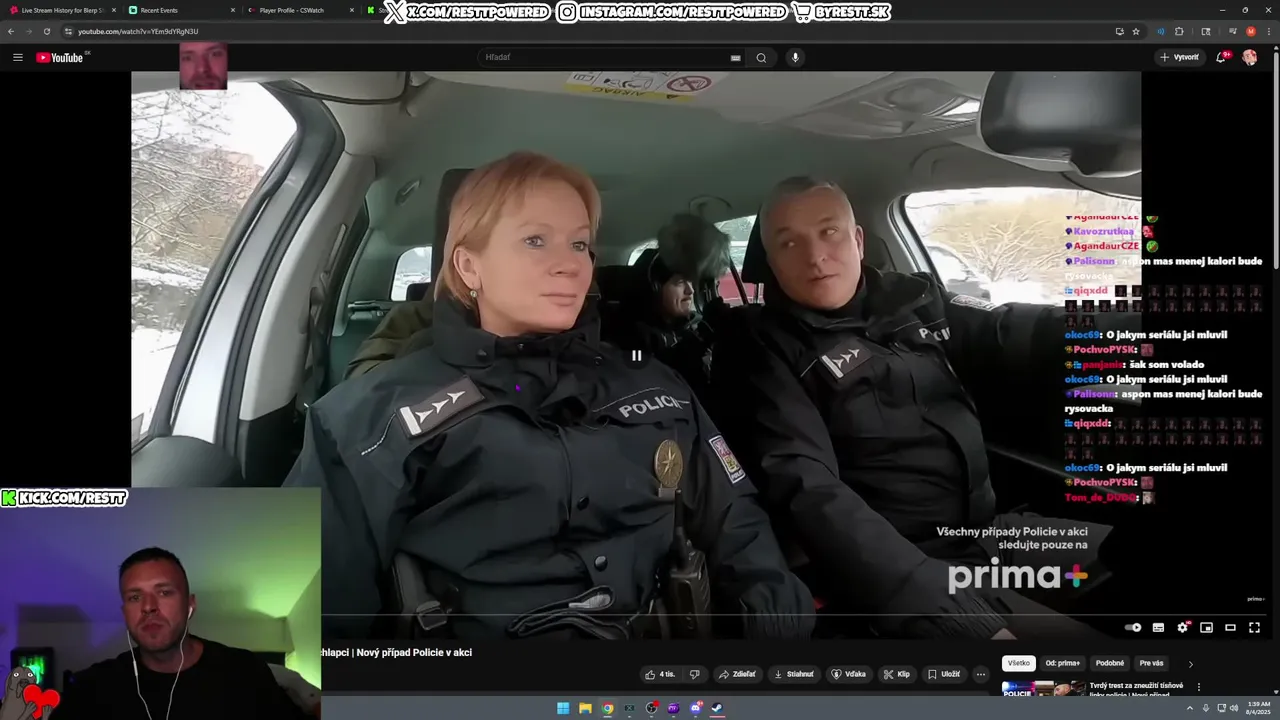The height and width of the screenshot is (720, 1280).
Task: Switch to miniplayer mode
Action: click(1206, 627)
